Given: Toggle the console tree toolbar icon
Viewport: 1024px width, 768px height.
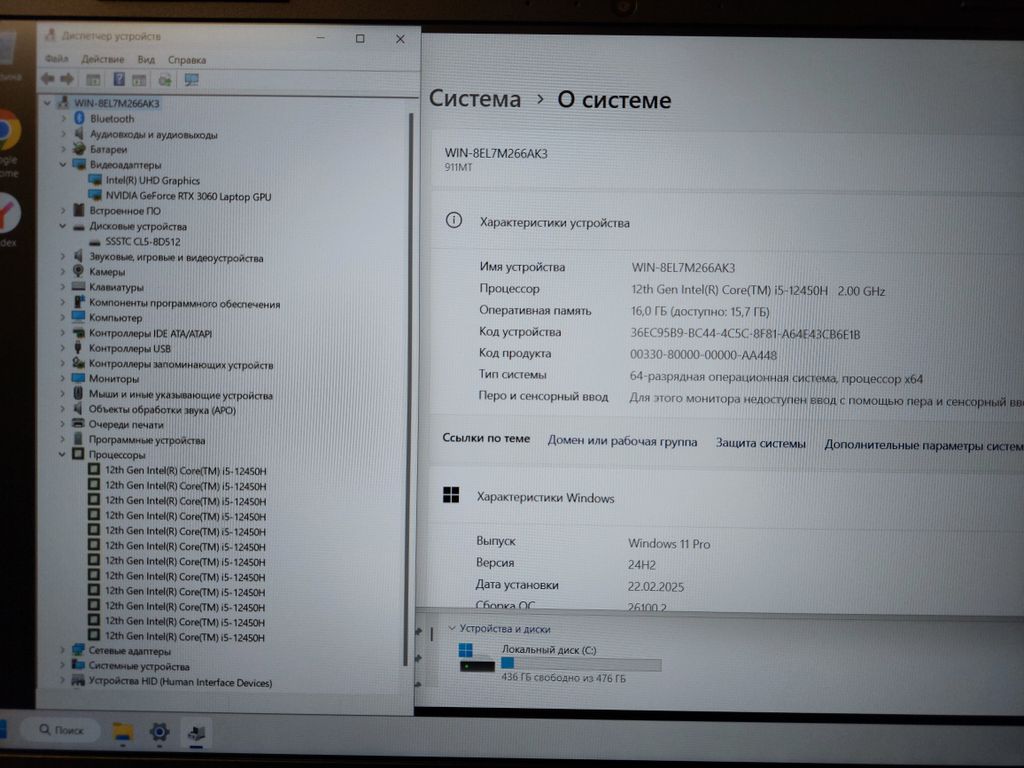Looking at the screenshot, I should 93,80.
